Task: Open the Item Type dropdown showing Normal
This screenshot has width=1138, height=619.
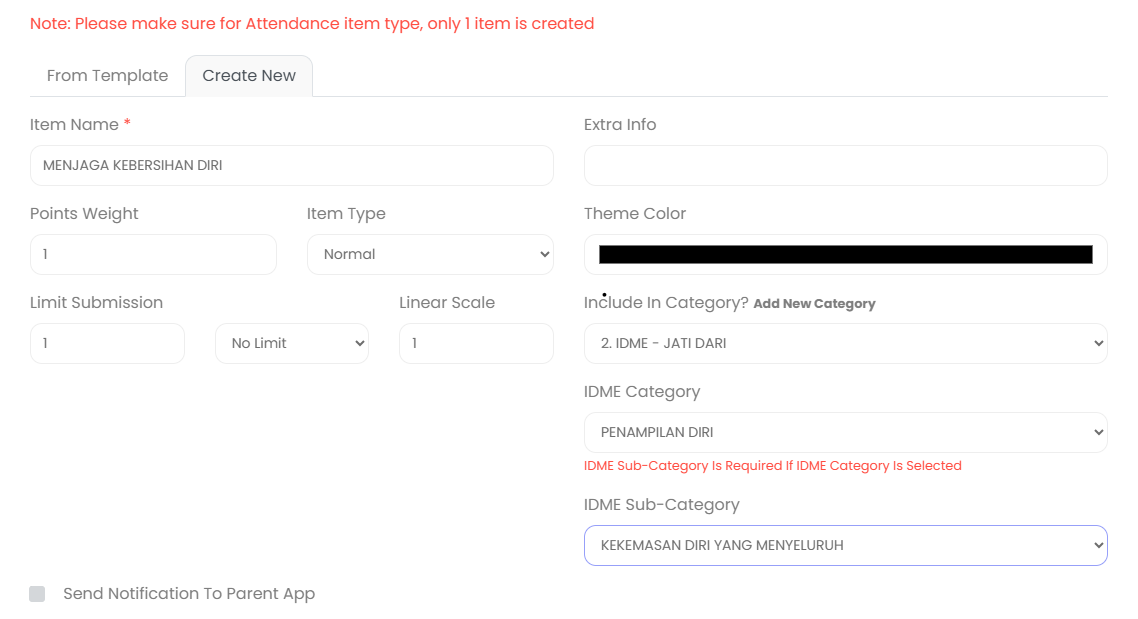Action: [430, 254]
